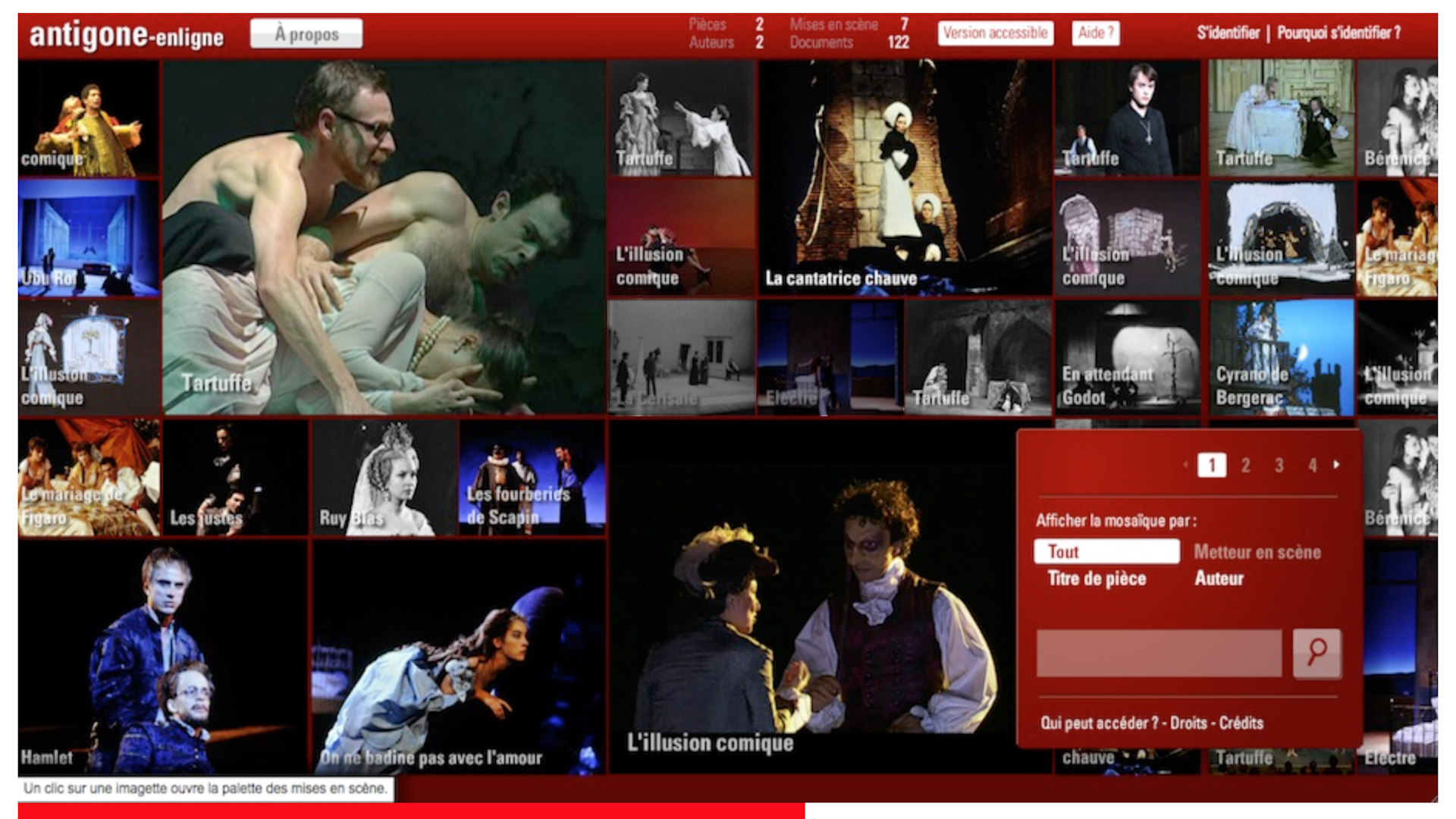Click the S'identifier link
The width and height of the screenshot is (1456, 819).
click(x=1228, y=33)
